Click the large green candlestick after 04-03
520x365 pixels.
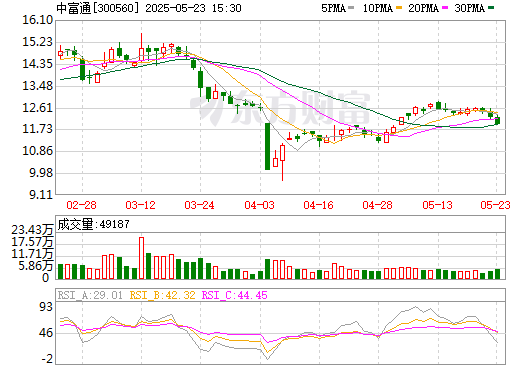pyautogui.click(x=267, y=146)
